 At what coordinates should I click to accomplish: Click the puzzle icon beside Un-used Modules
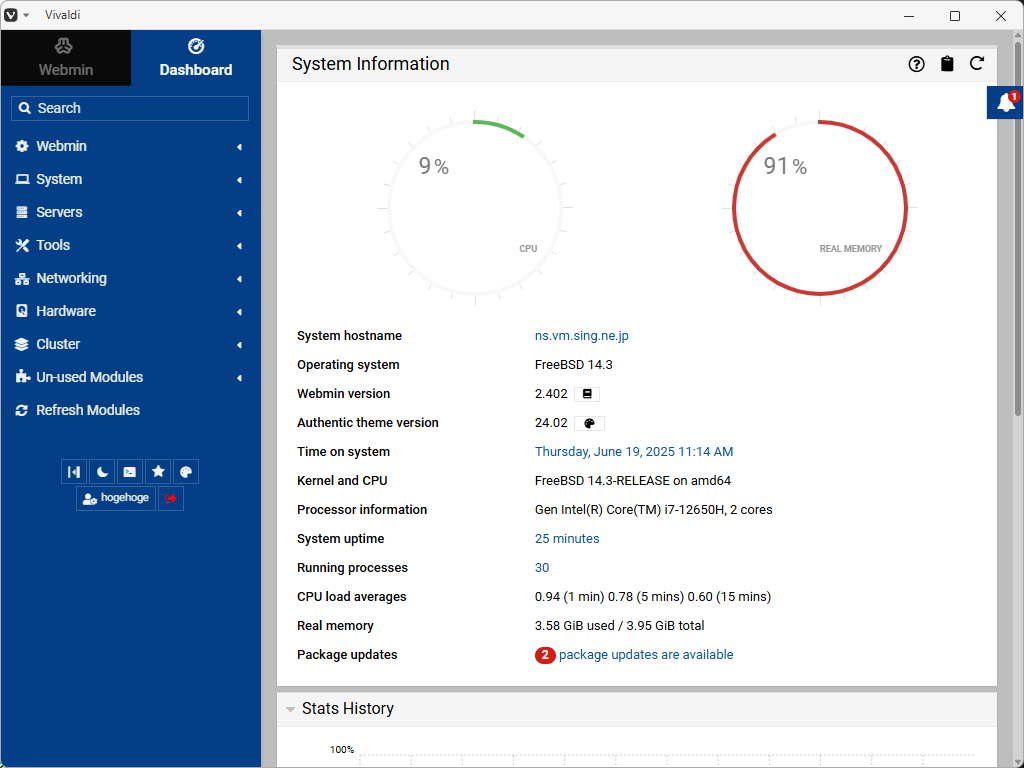pos(22,377)
